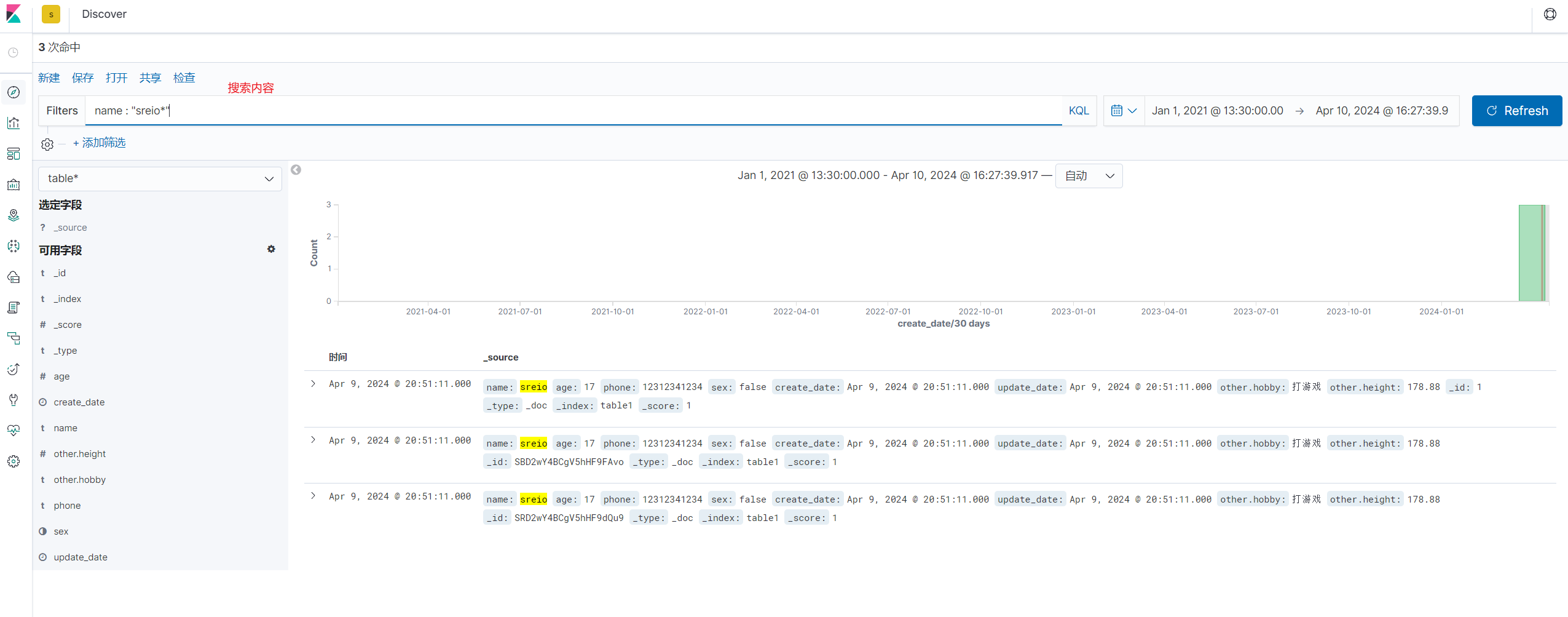Open Maps icon in sidebar
This screenshot has width=1568, height=617.
click(14, 215)
